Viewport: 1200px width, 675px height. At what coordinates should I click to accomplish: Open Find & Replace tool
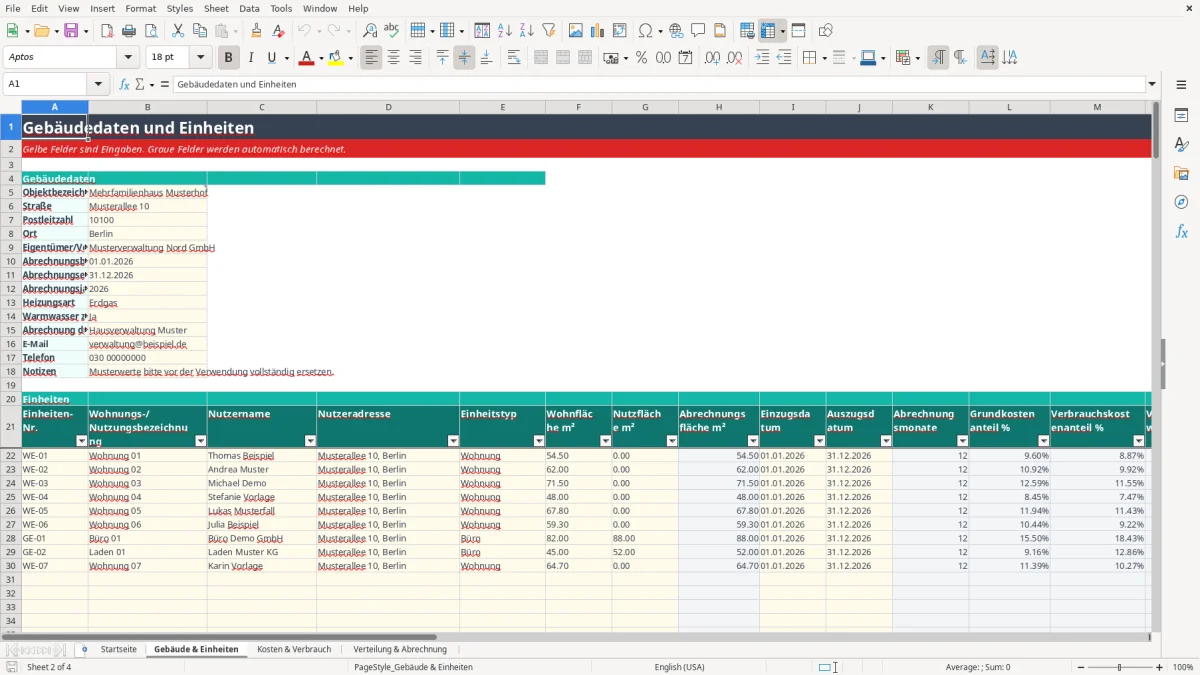click(x=369, y=31)
